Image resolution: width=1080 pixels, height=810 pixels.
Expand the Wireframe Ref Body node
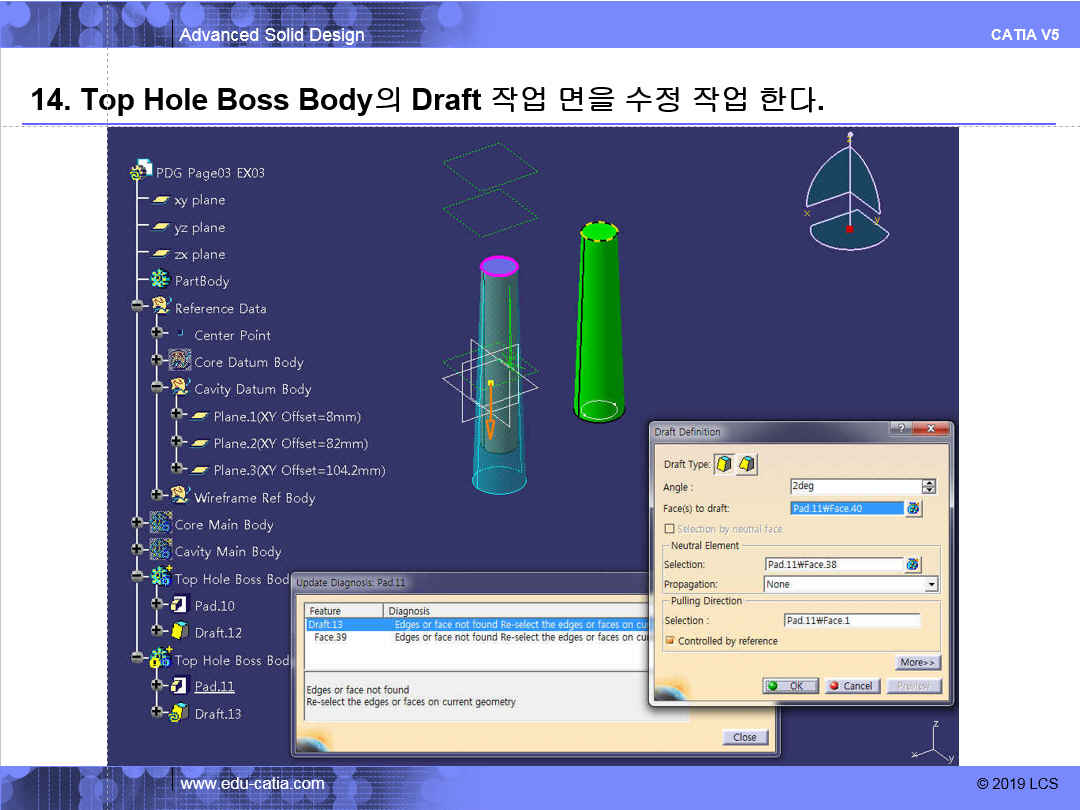coord(157,497)
